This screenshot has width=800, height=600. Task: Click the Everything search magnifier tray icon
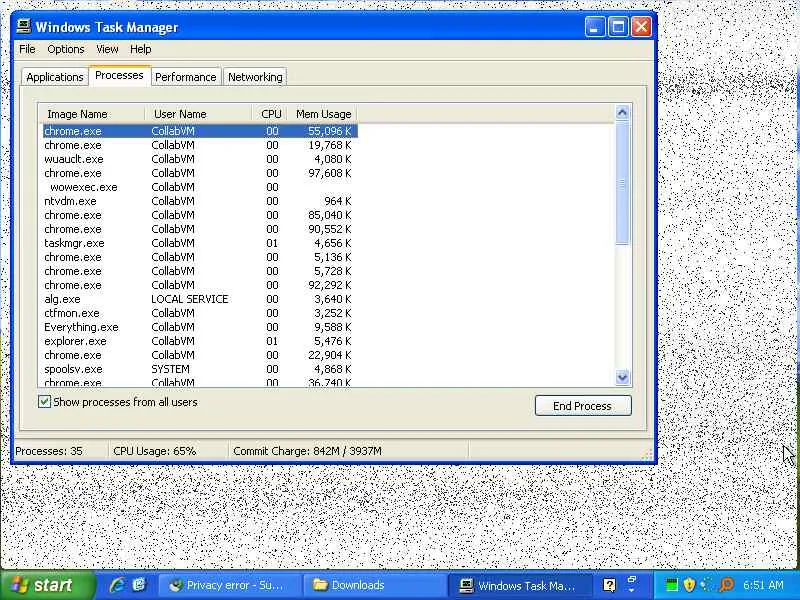pyautogui.click(x=726, y=585)
